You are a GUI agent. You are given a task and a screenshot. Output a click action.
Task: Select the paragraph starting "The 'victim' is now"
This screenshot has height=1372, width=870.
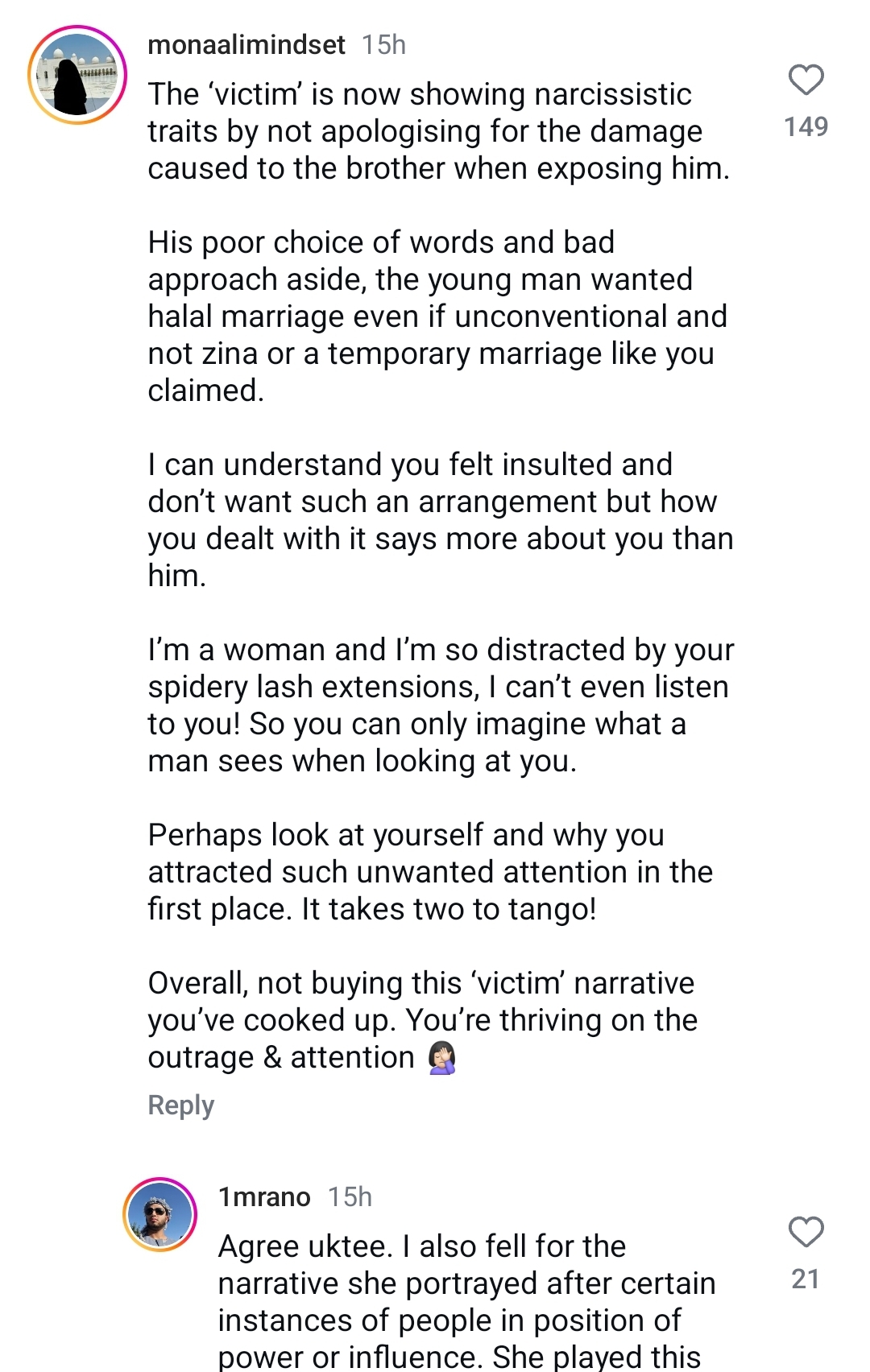click(439, 131)
